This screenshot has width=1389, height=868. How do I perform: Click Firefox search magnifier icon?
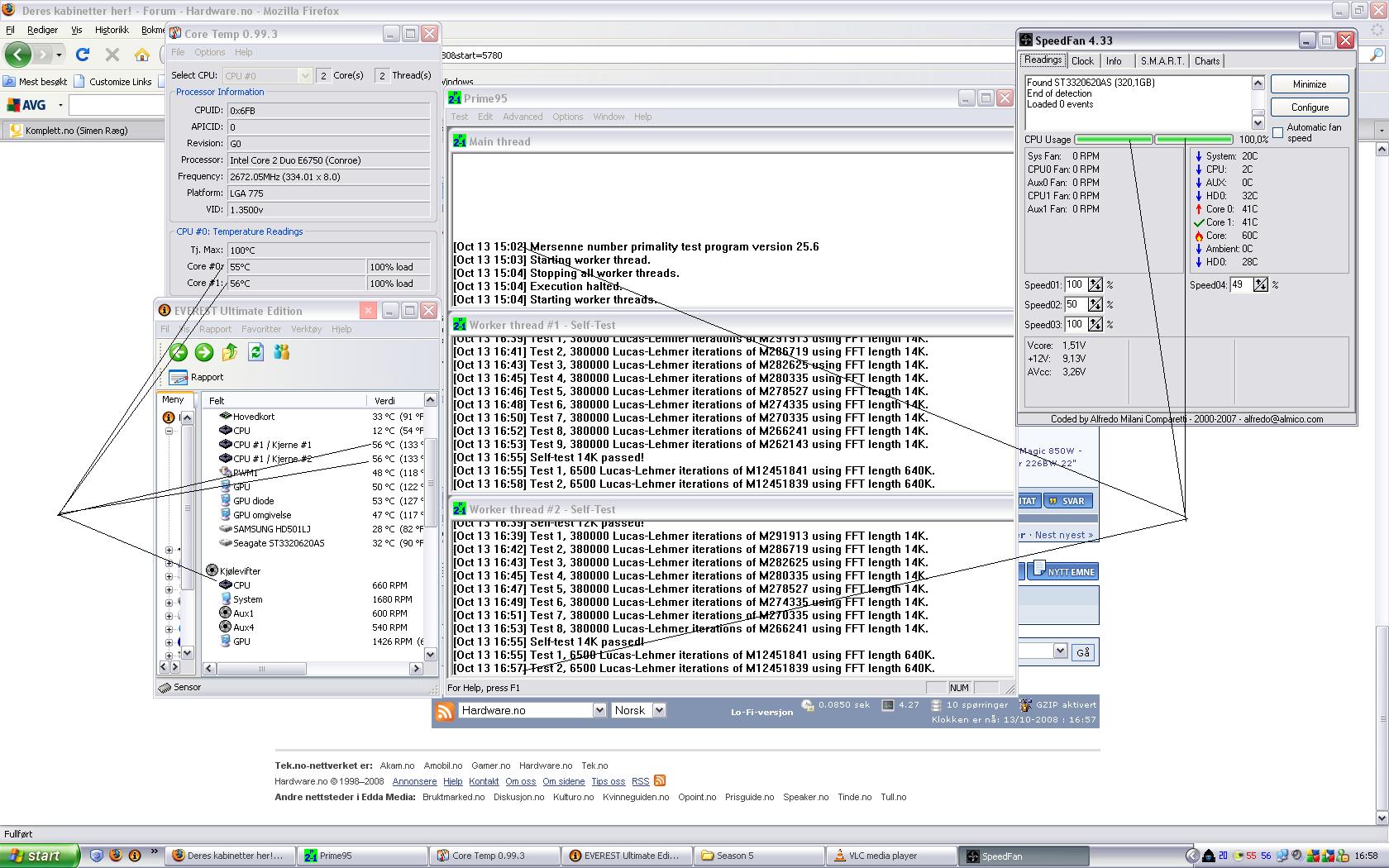1377,55
